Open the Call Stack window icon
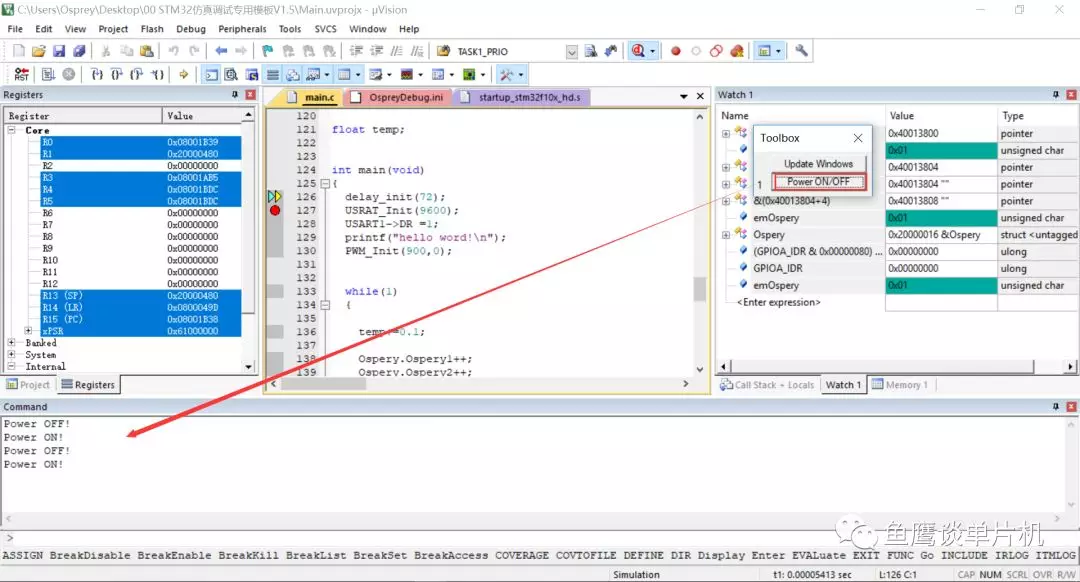Screen dimensions: 1080x582 pos(293,74)
